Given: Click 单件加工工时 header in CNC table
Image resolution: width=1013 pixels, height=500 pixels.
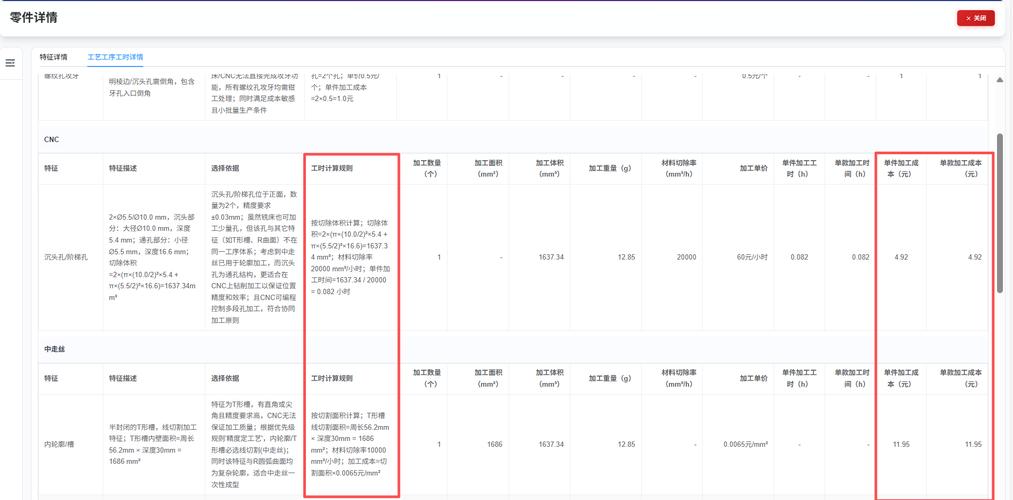Looking at the screenshot, I should coord(799,168).
